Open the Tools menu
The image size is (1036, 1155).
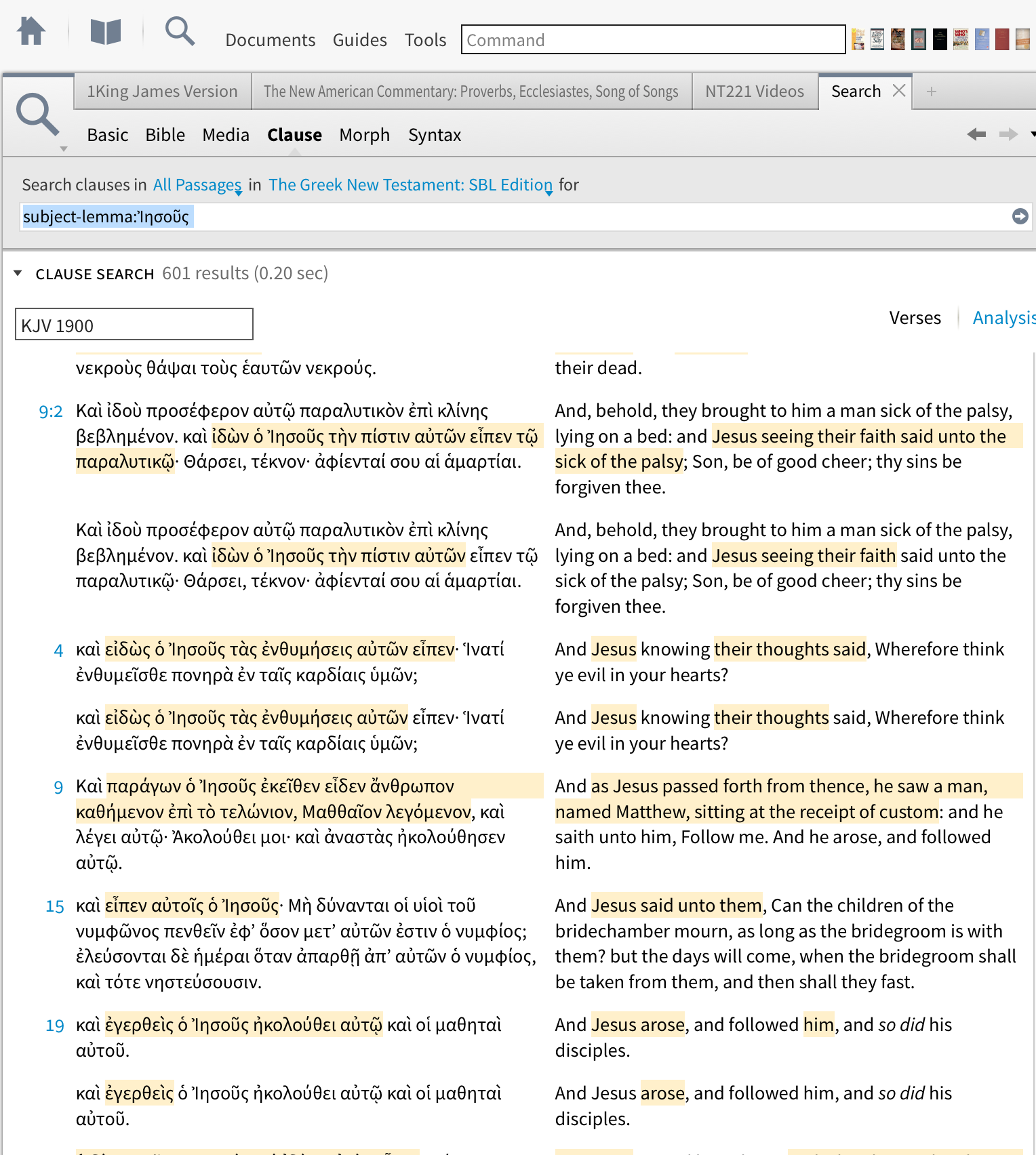click(425, 40)
